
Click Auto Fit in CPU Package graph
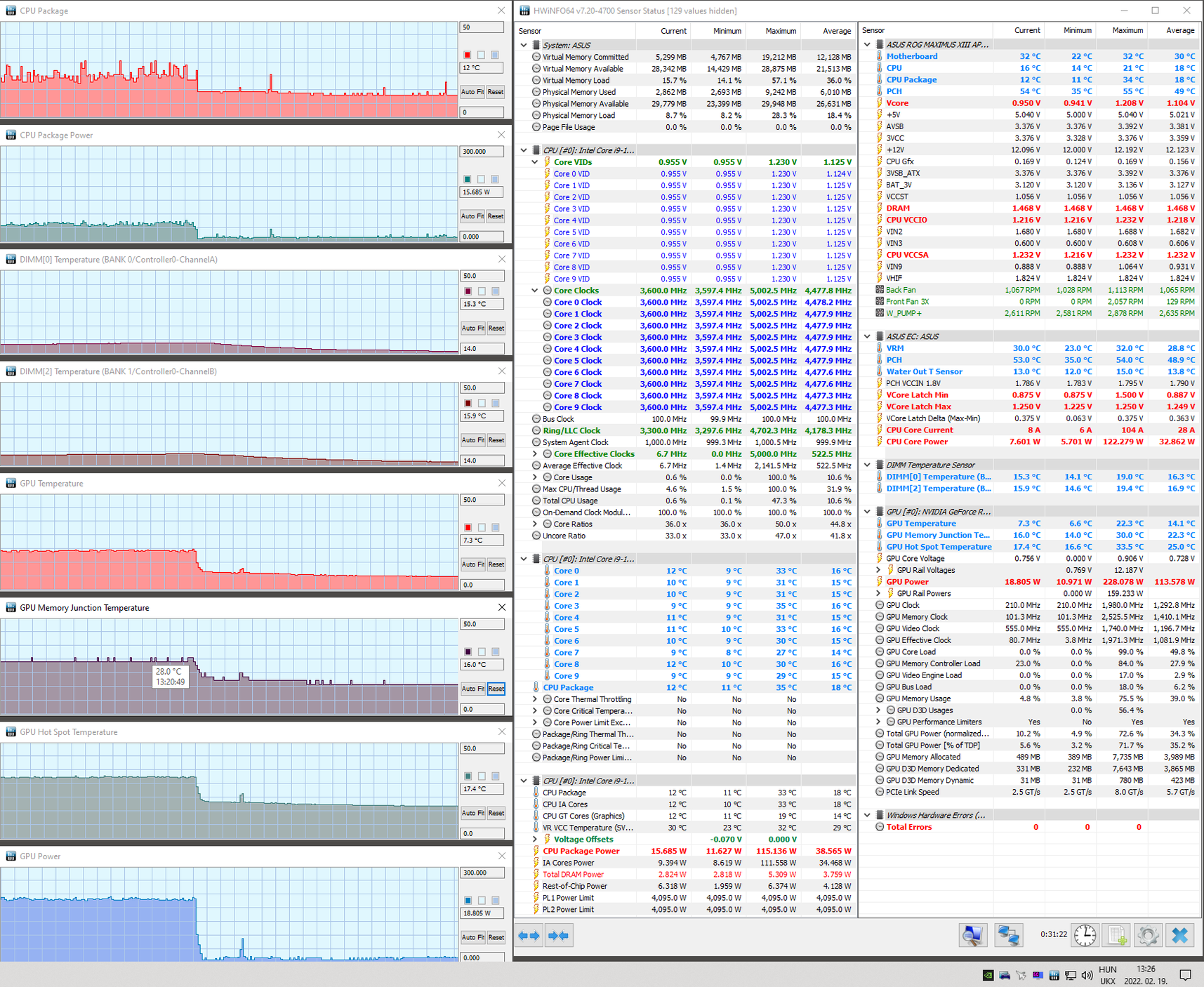click(472, 92)
